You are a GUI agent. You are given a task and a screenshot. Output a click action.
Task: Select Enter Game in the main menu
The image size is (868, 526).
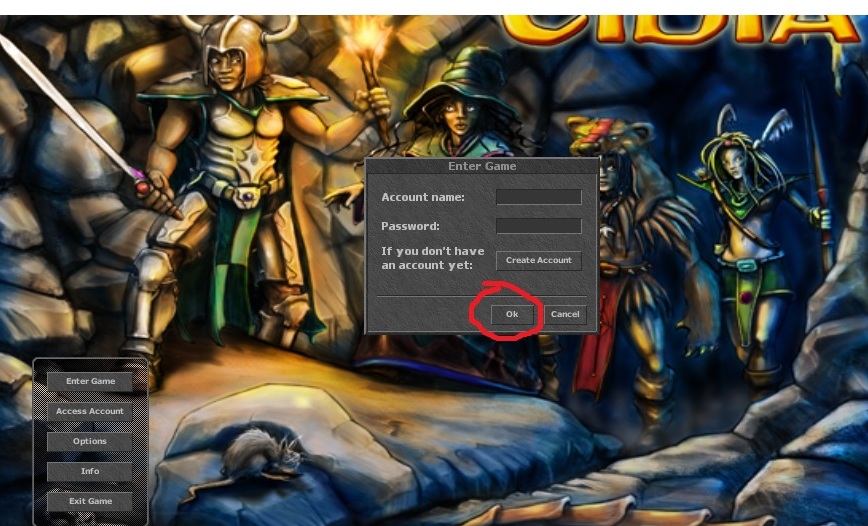90,381
